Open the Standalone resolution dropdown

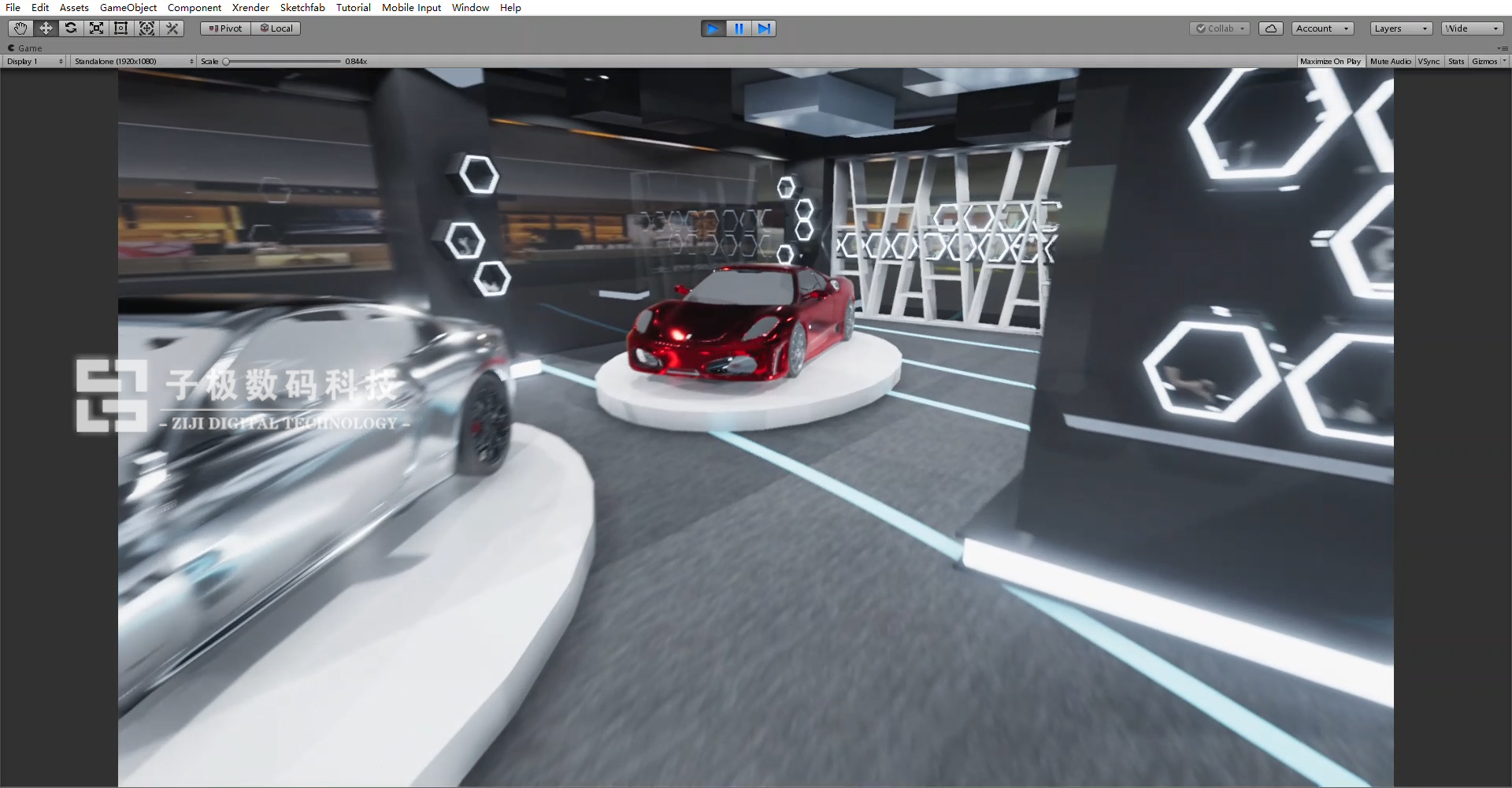click(x=132, y=61)
